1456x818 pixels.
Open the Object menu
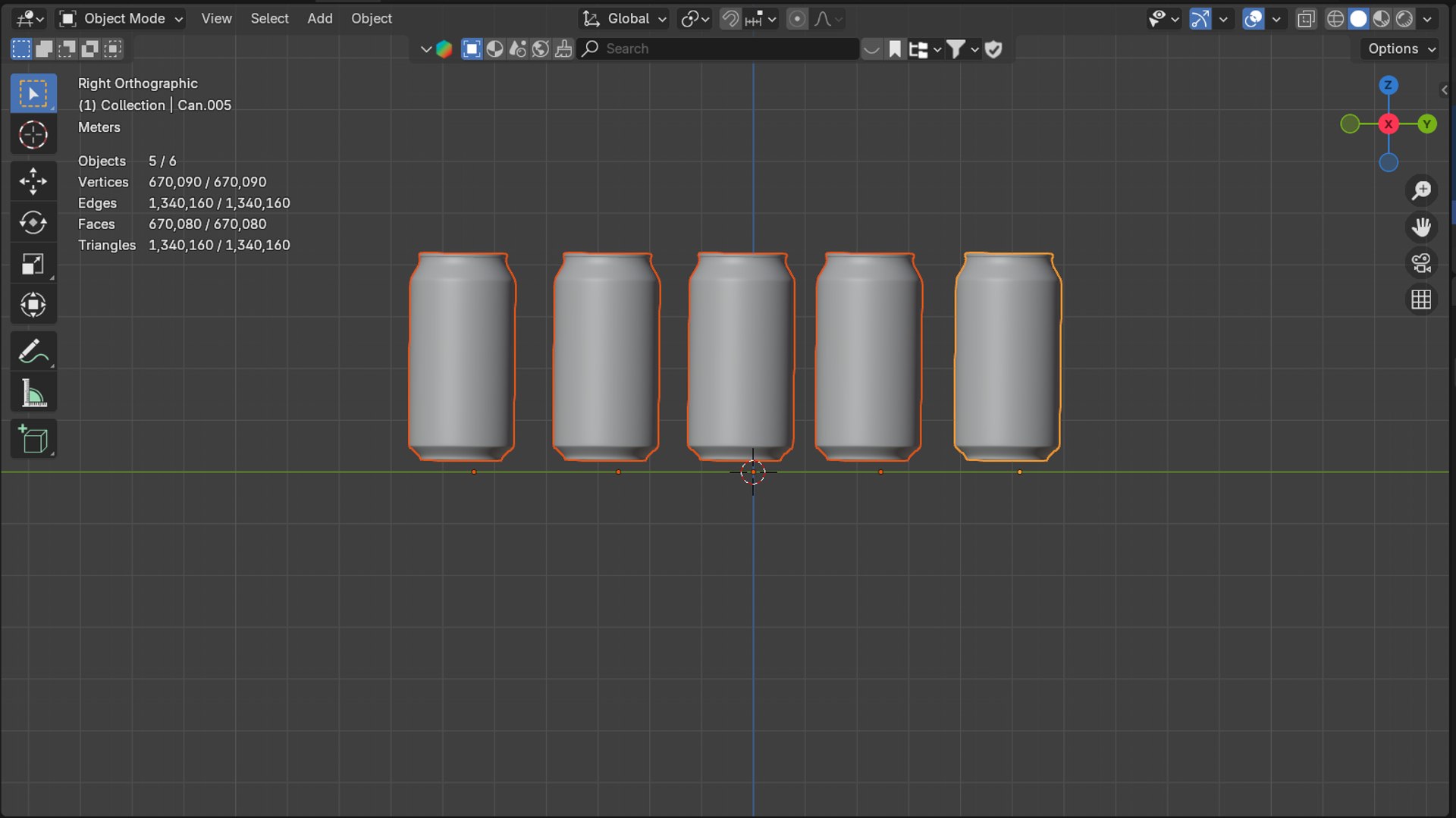pyautogui.click(x=371, y=19)
